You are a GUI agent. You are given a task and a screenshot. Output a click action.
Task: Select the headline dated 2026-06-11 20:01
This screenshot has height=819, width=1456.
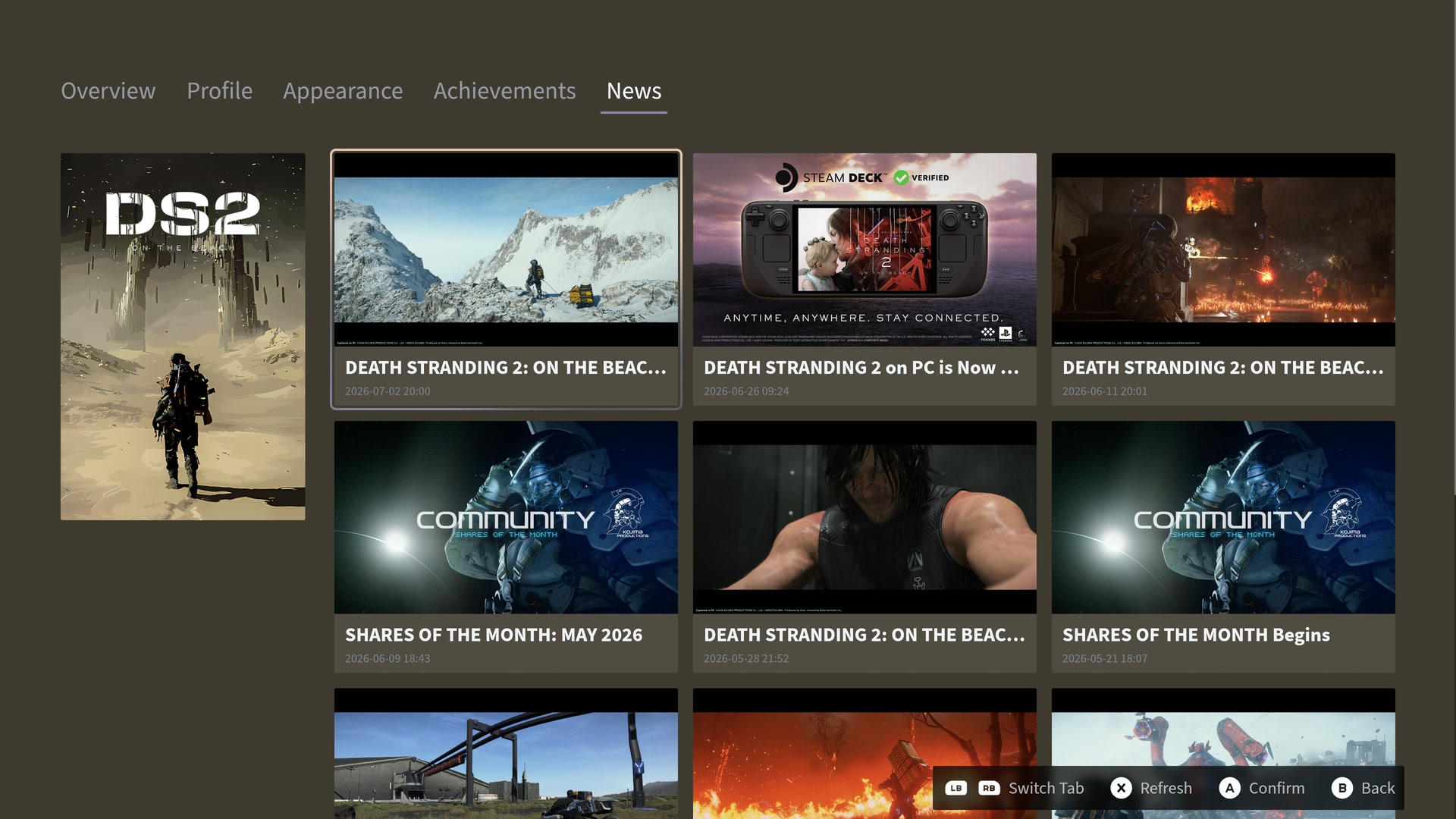click(1223, 368)
